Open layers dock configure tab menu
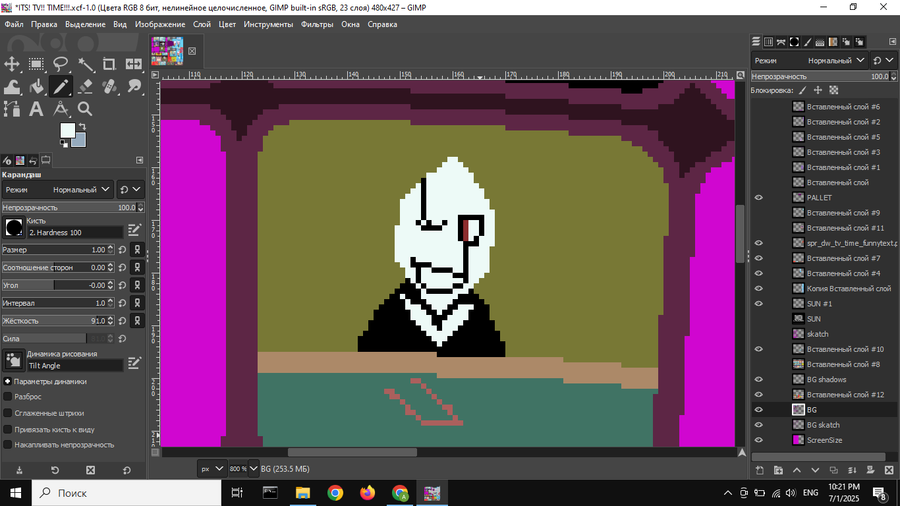The width and height of the screenshot is (900, 506). pyautogui.click(x=892, y=41)
